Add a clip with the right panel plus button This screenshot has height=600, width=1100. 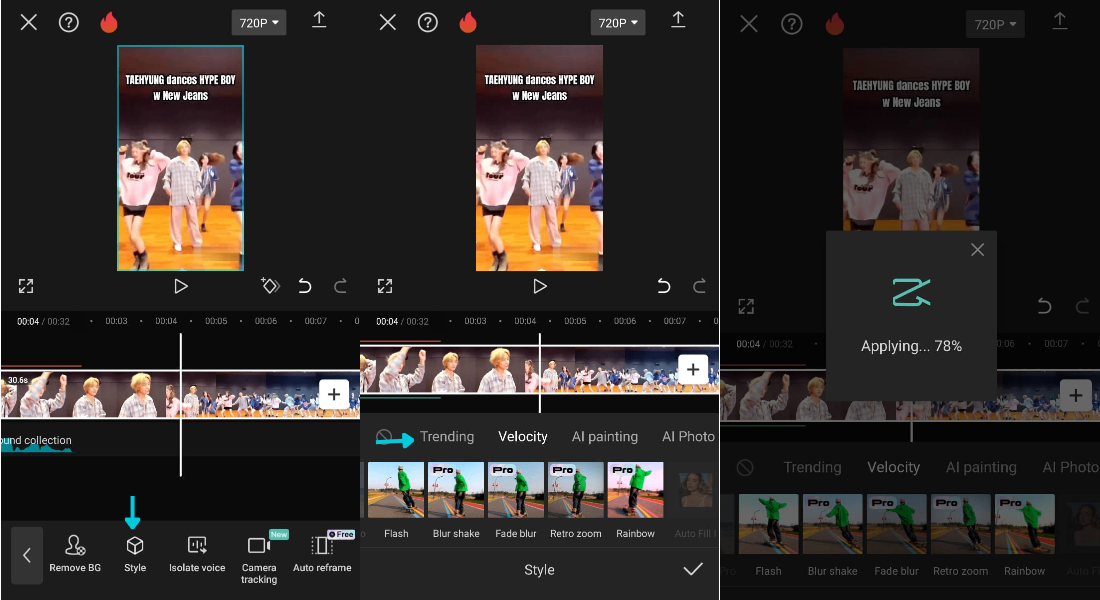pyautogui.click(x=1075, y=396)
